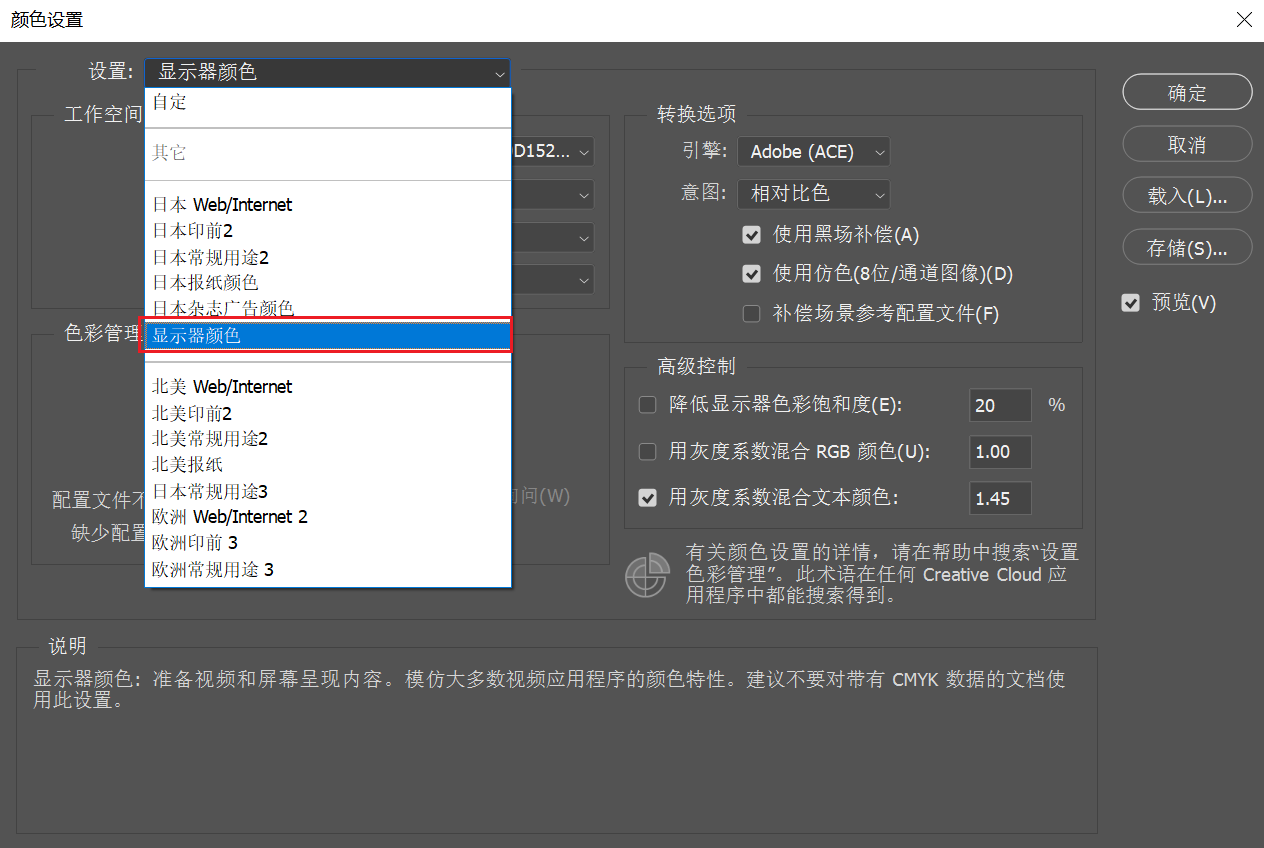
Task: Click the desaturation percentage field showing 20
Action: (1000, 405)
